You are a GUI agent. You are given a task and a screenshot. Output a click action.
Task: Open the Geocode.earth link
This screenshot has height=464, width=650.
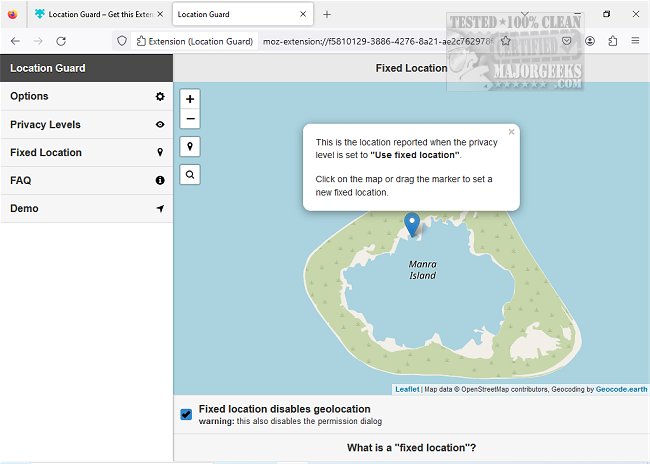click(620, 389)
